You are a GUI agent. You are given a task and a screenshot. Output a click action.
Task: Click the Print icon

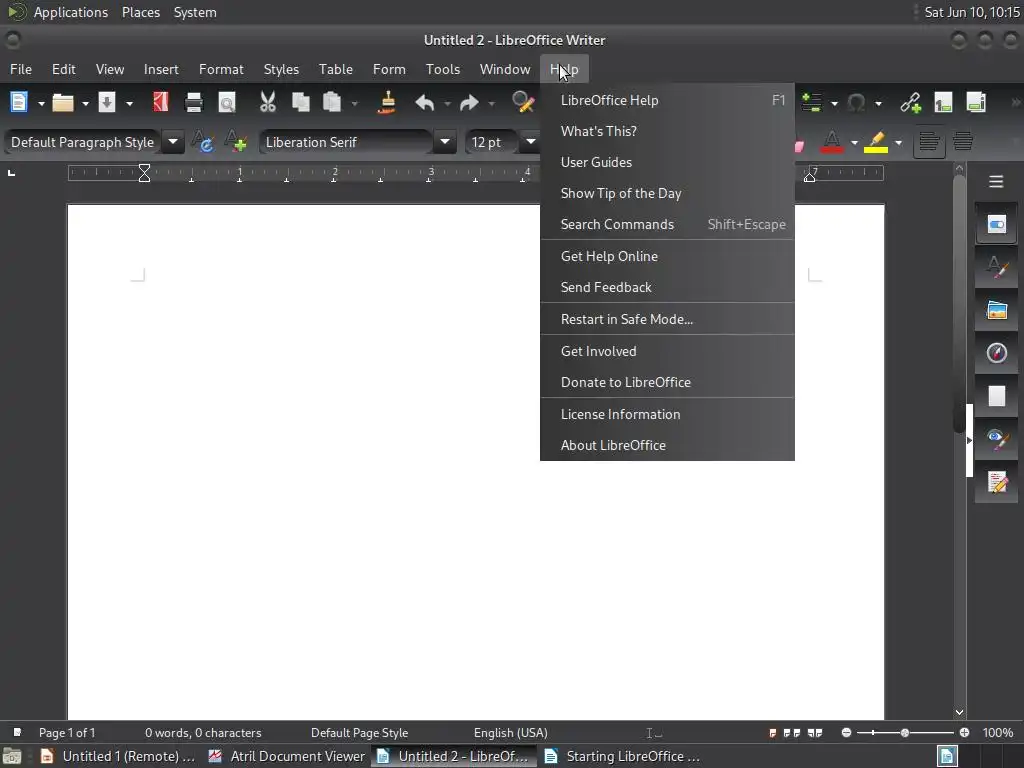pyautogui.click(x=194, y=103)
